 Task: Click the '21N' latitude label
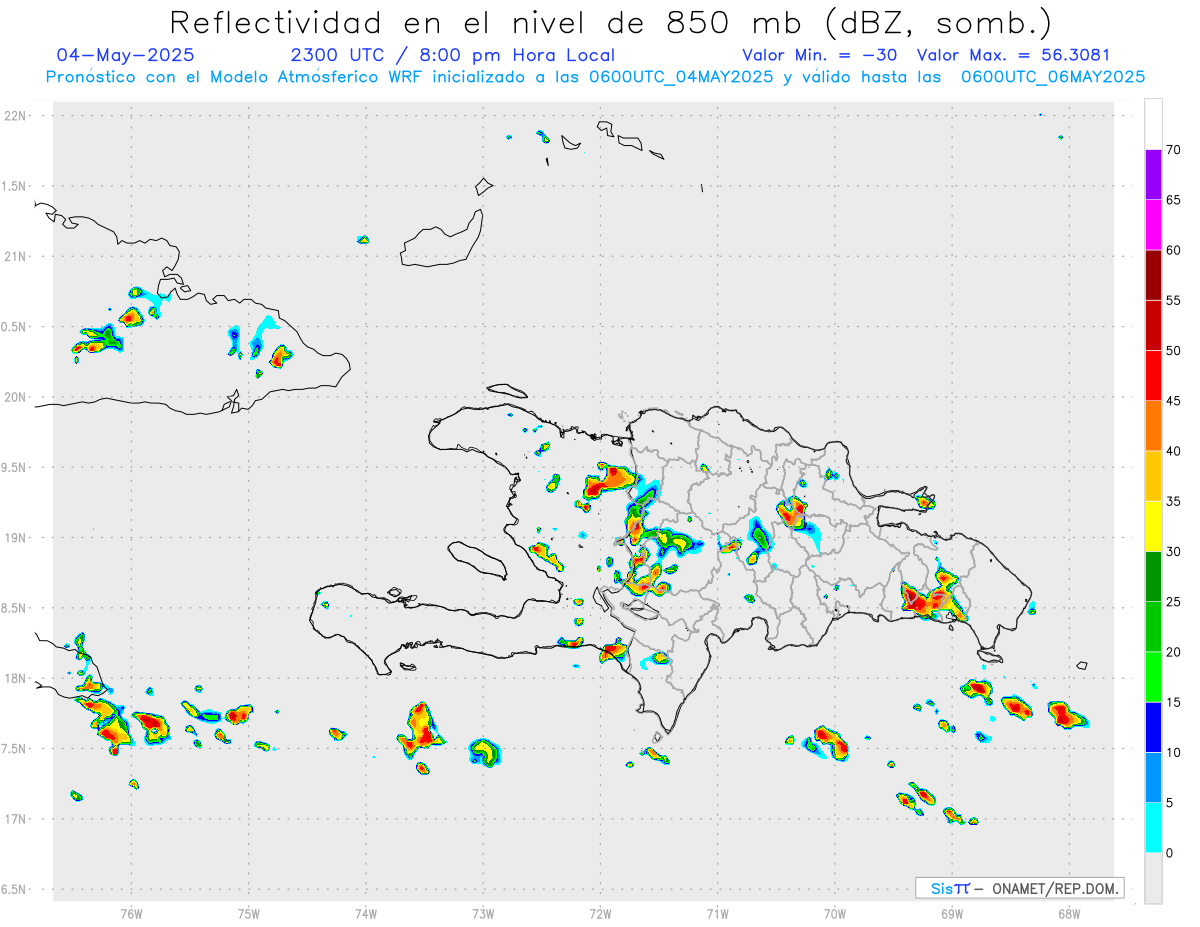pos(15,256)
